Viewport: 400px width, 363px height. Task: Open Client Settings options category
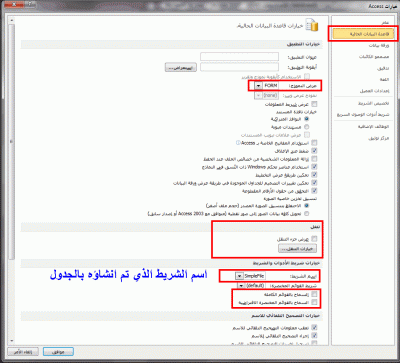374,91
